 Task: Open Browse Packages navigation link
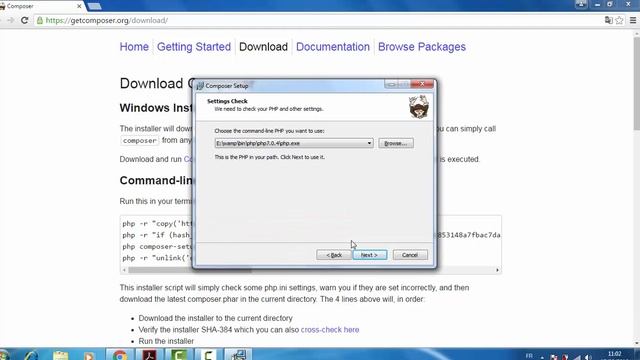pos(422,47)
